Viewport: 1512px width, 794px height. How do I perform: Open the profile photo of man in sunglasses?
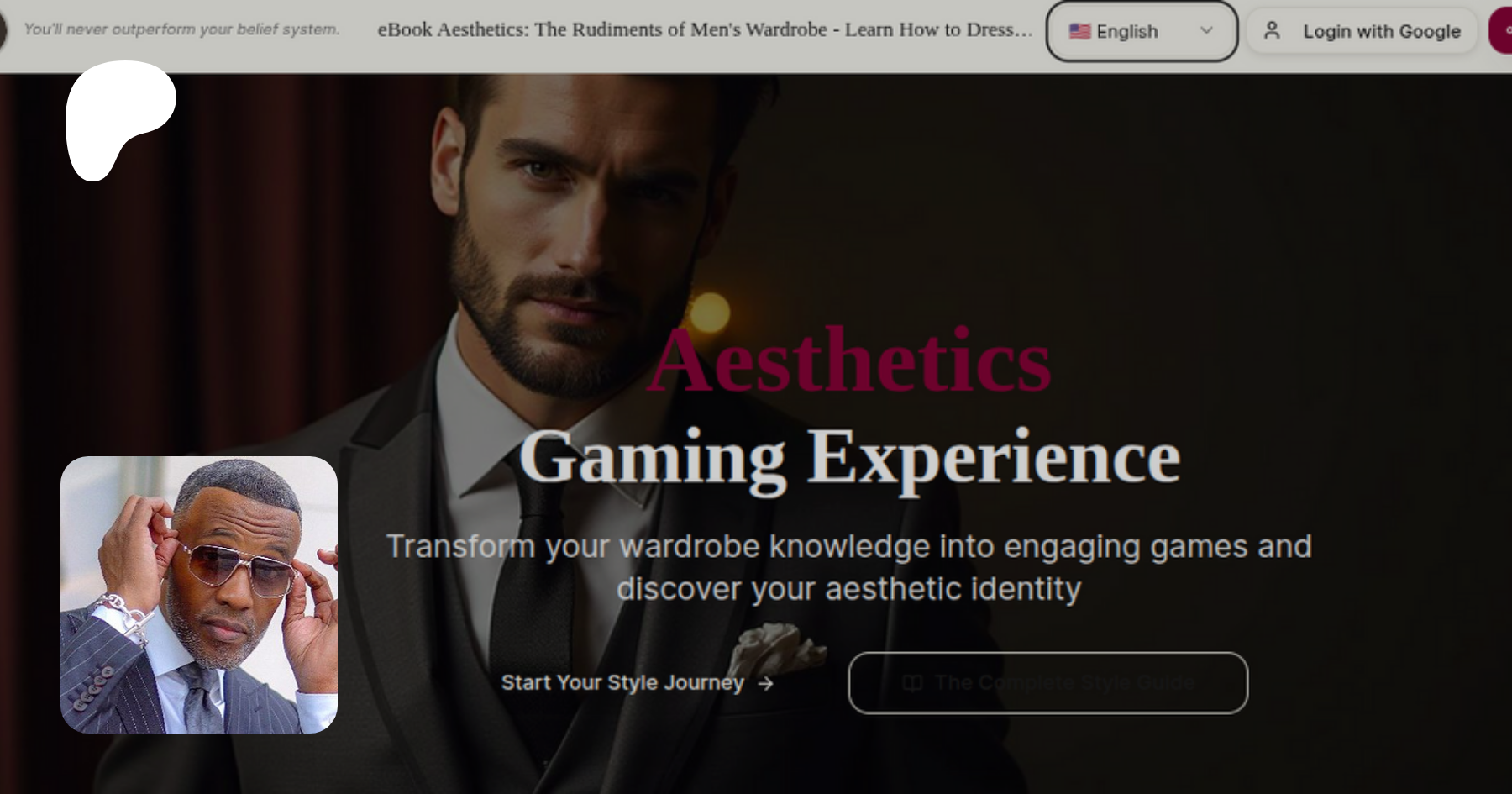pyautogui.click(x=199, y=595)
